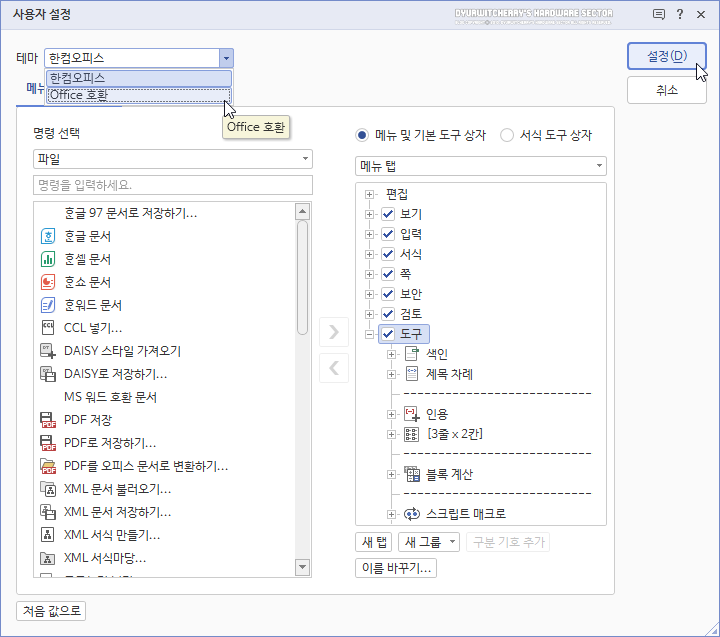Image resolution: width=720 pixels, height=637 pixels.
Task: Collapse the 도구 tree node
Action: [x=369, y=334]
